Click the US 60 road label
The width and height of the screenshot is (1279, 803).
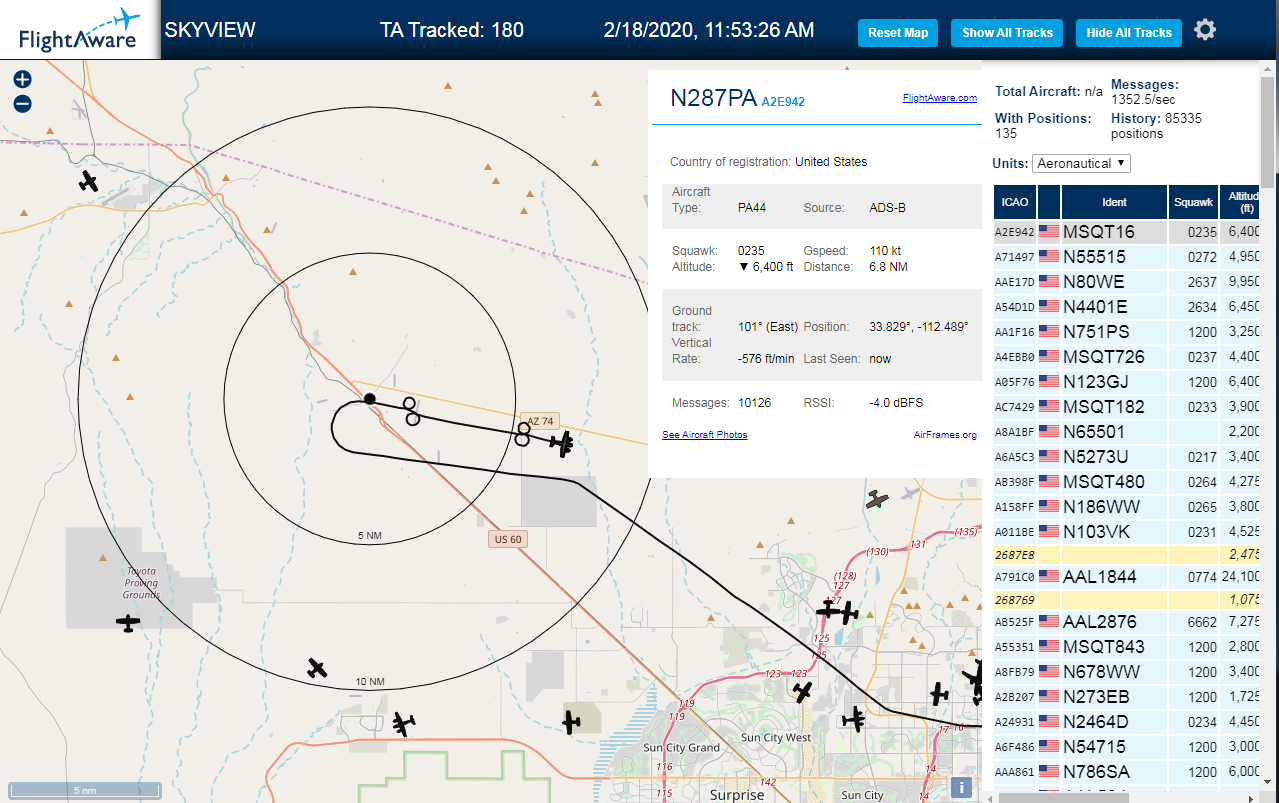pyautogui.click(x=508, y=539)
